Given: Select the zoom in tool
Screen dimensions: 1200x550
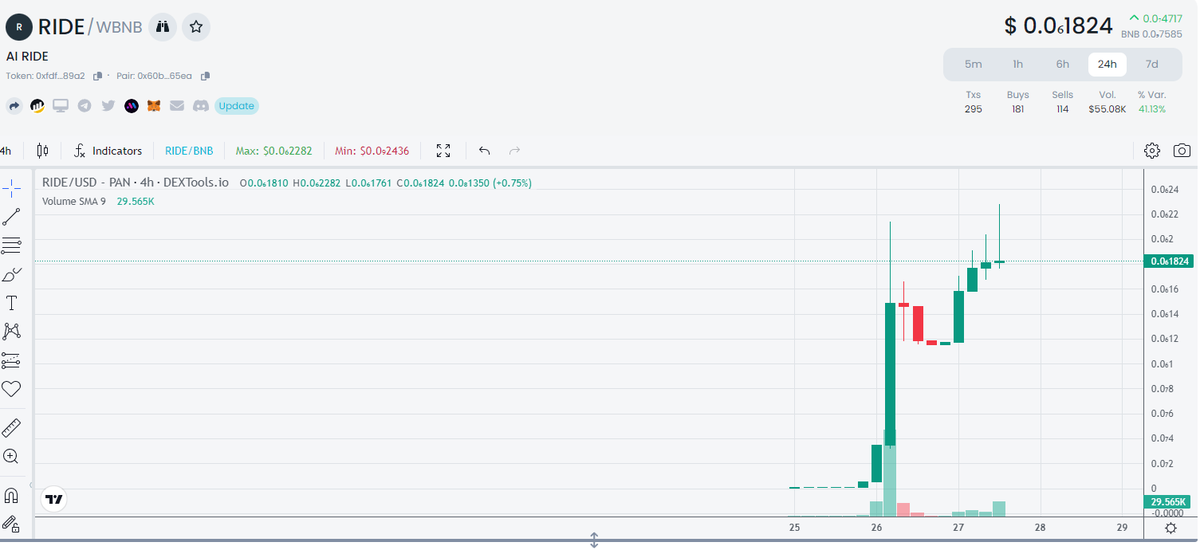Looking at the screenshot, I should [11, 457].
